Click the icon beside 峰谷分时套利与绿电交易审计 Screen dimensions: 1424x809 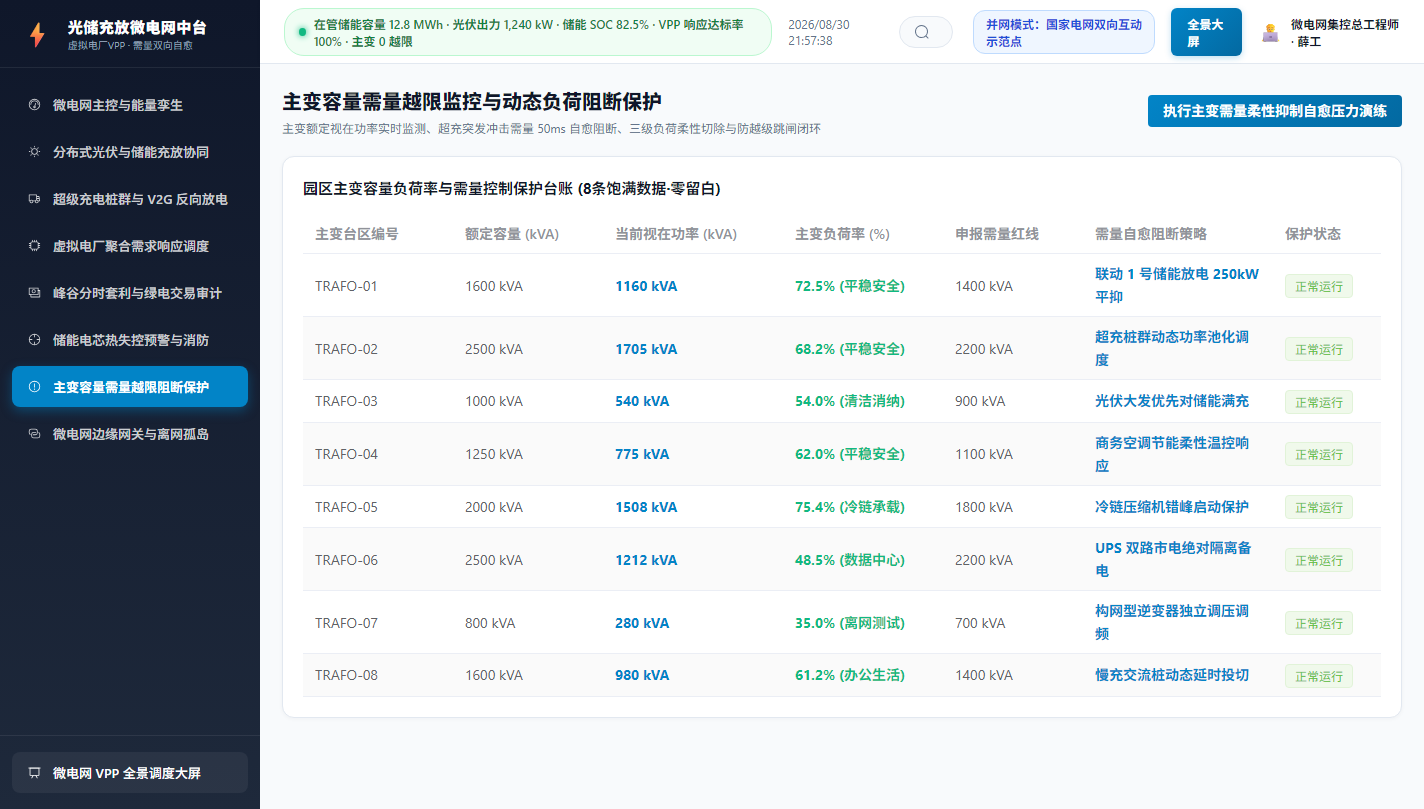(x=34, y=293)
